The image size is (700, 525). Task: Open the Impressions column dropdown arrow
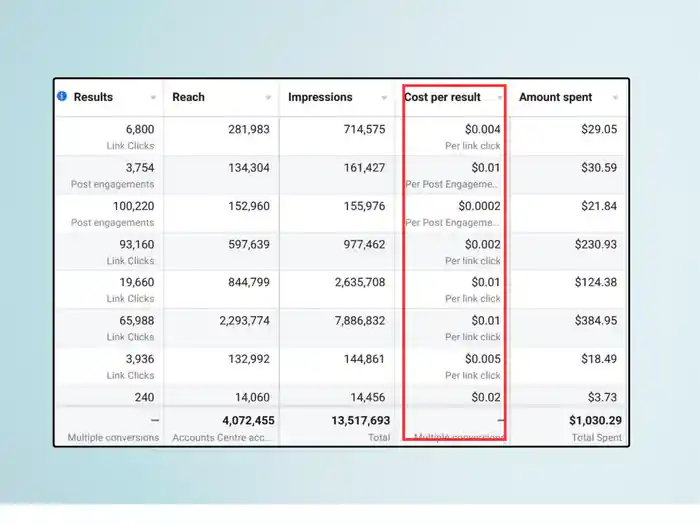[x=384, y=97]
